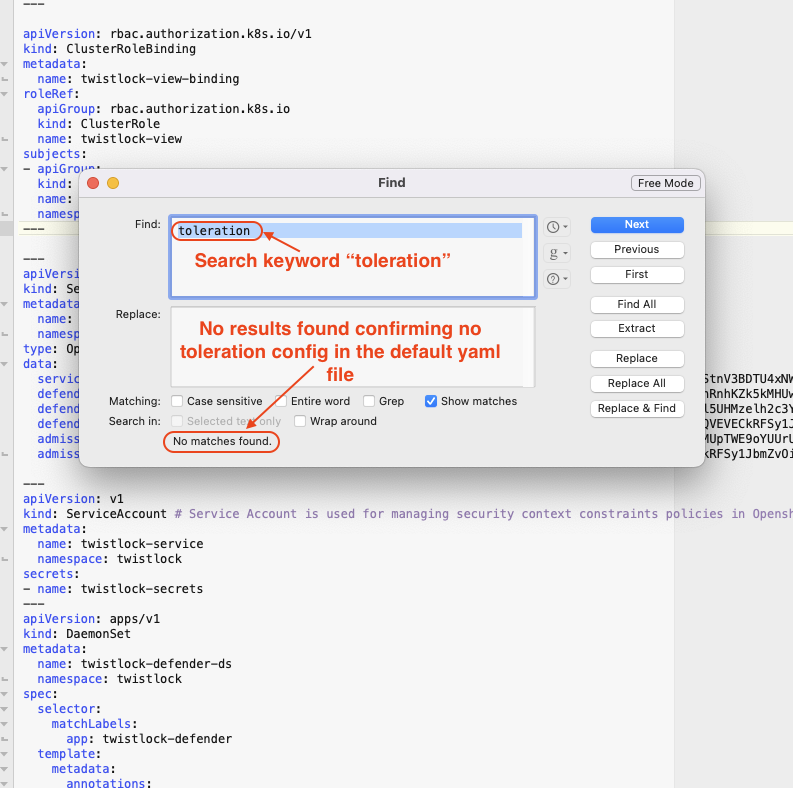The image size is (793, 788).
Task: Toggle the Entire word checkbox
Action: (x=281, y=401)
